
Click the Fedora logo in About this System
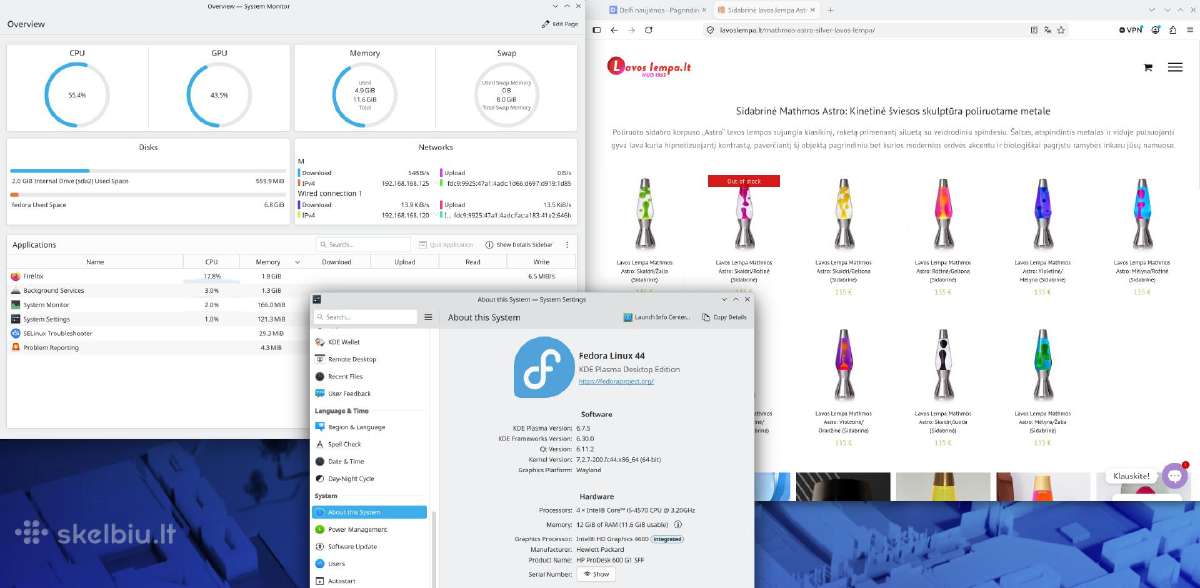coord(544,368)
